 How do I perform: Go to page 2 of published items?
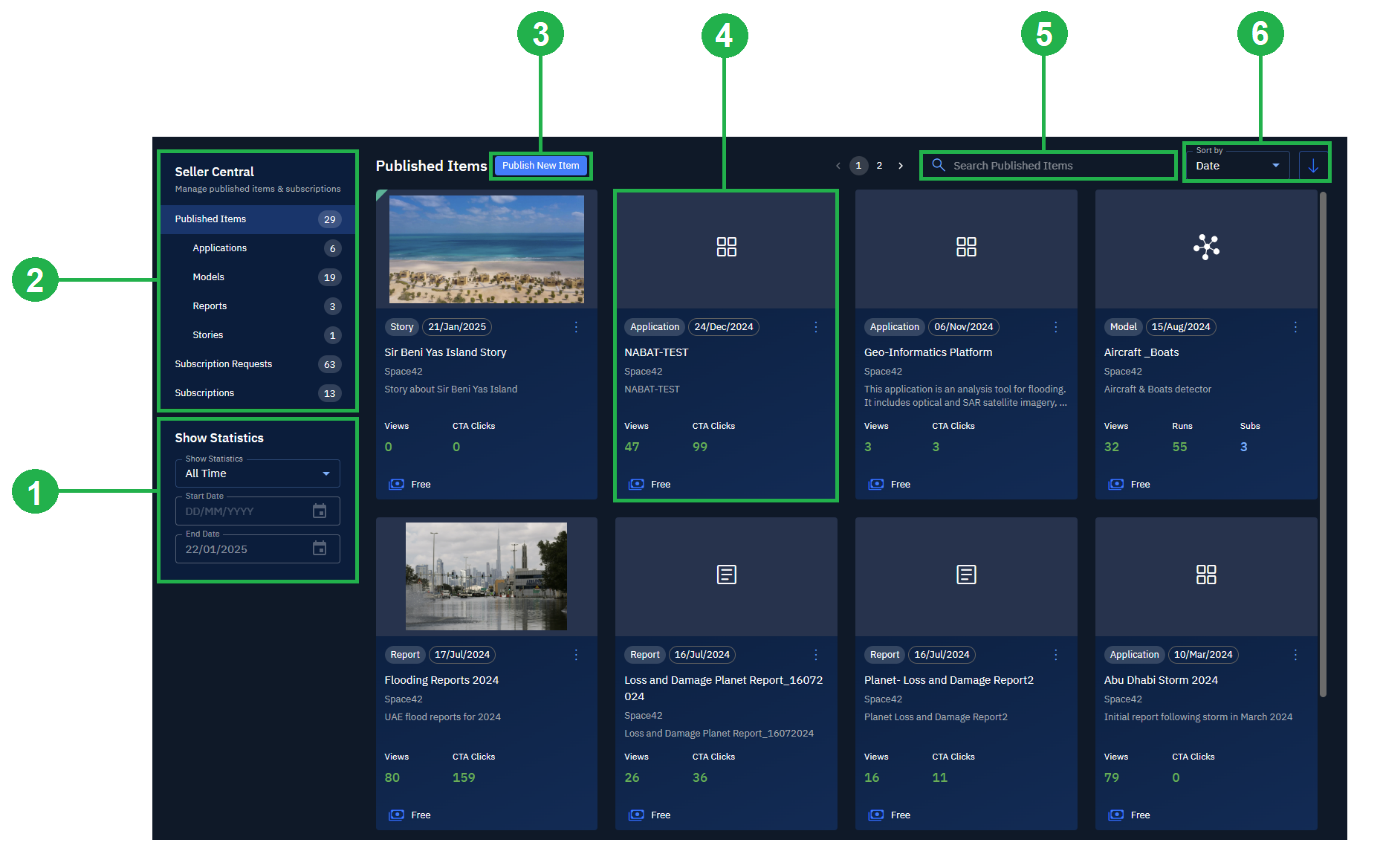[879, 165]
